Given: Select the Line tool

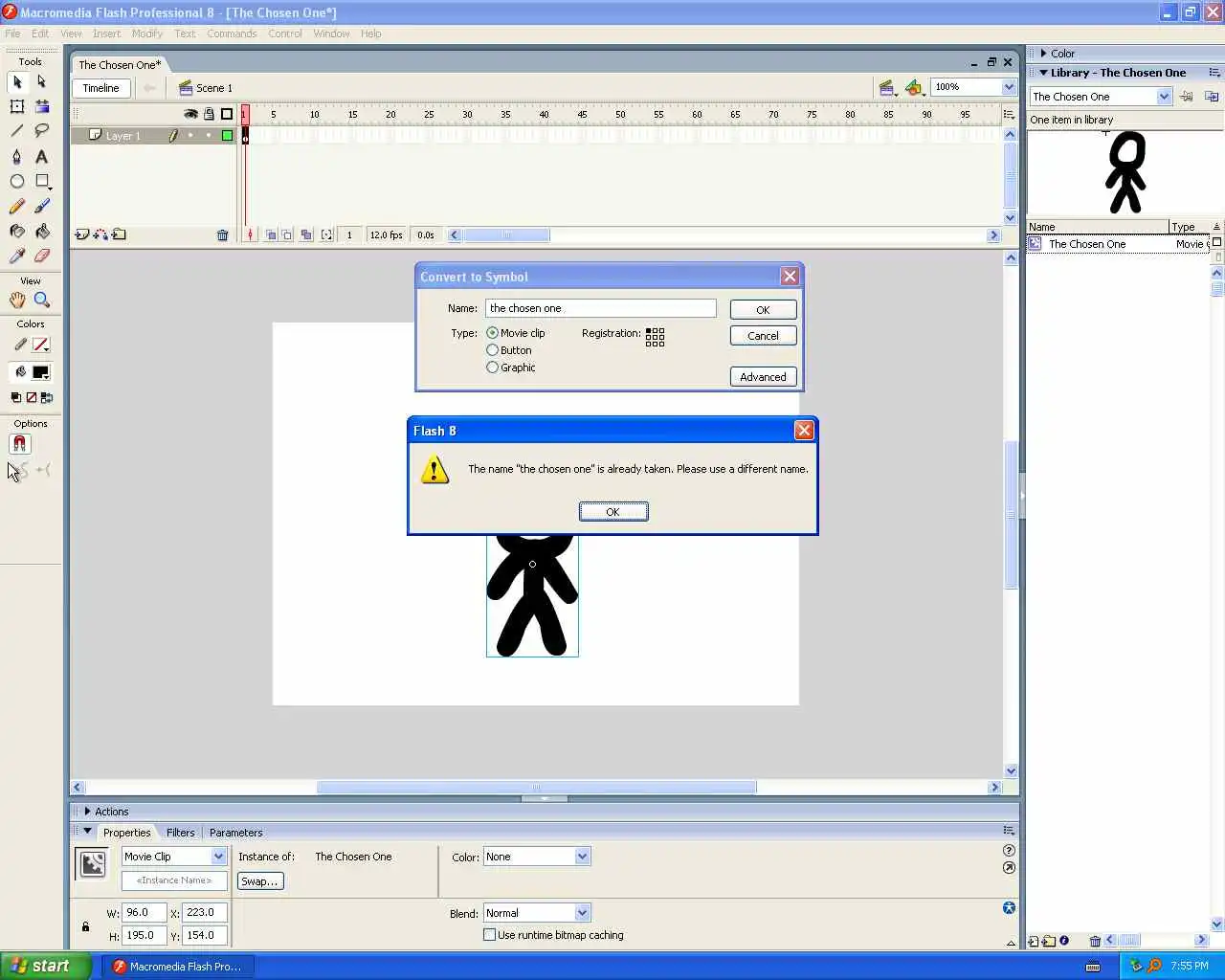Looking at the screenshot, I should 17,131.
